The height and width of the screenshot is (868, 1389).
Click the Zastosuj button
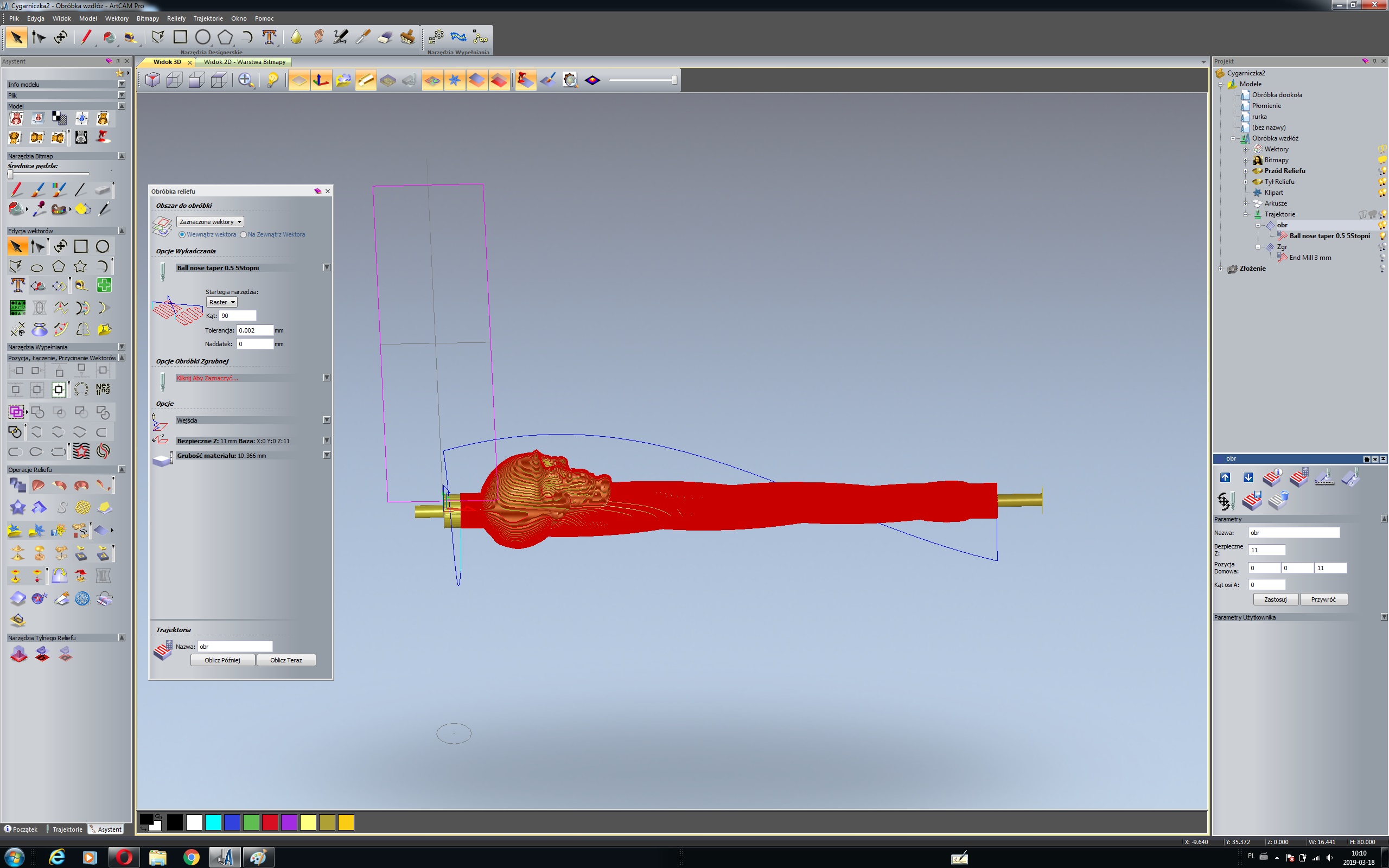coord(1276,599)
